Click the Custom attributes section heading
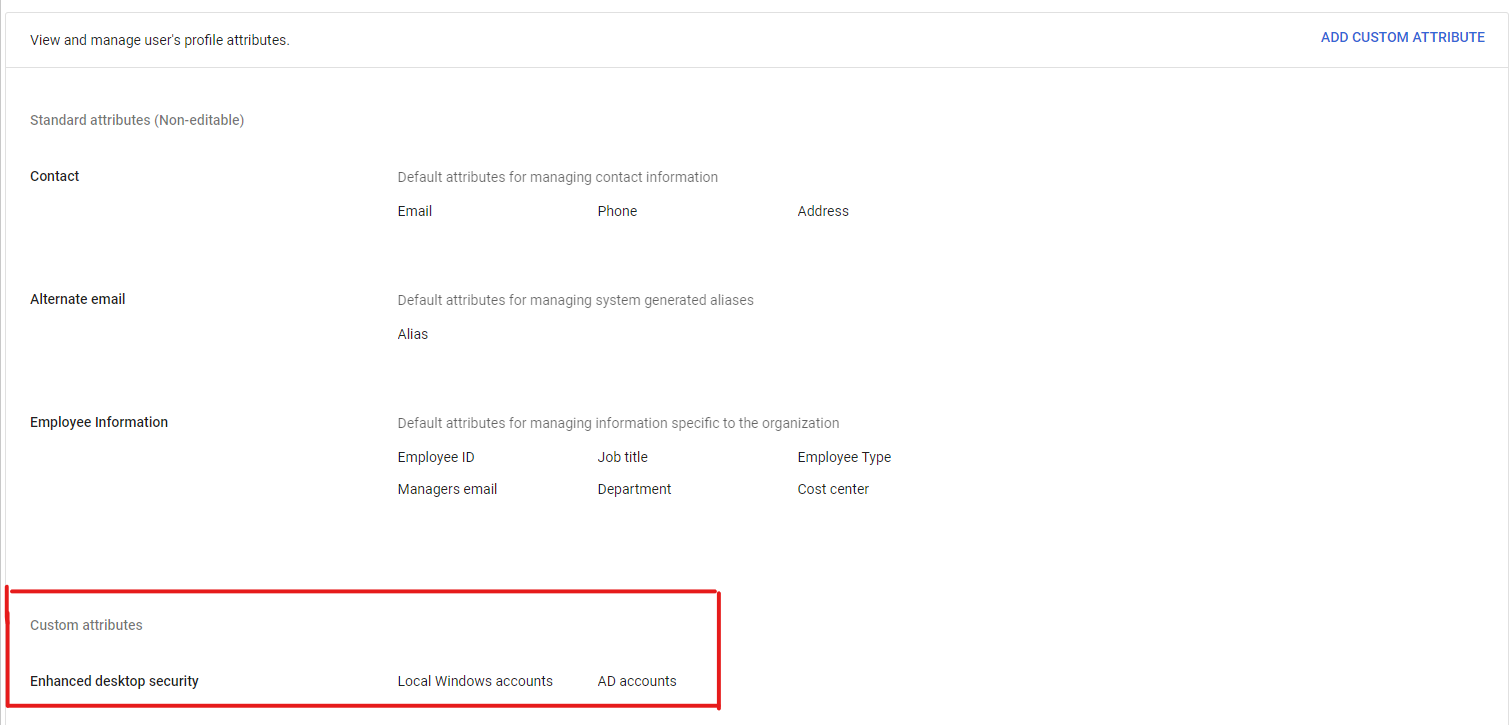1510x725 pixels. (x=86, y=625)
